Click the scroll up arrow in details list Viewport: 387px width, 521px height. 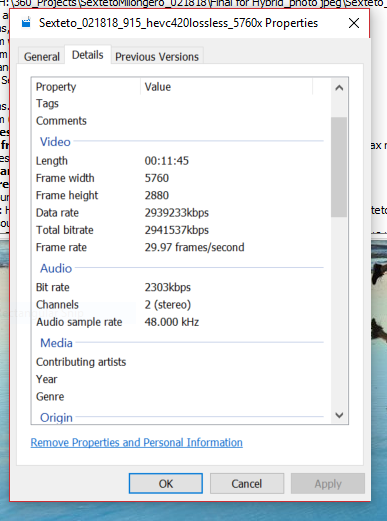(x=339, y=88)
